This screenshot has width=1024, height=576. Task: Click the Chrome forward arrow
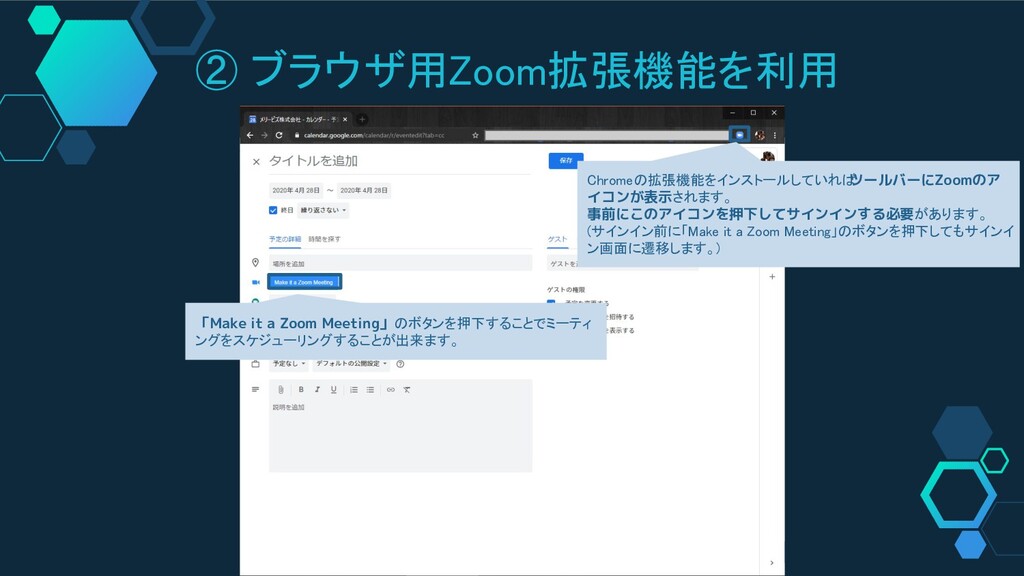[264, 135]
